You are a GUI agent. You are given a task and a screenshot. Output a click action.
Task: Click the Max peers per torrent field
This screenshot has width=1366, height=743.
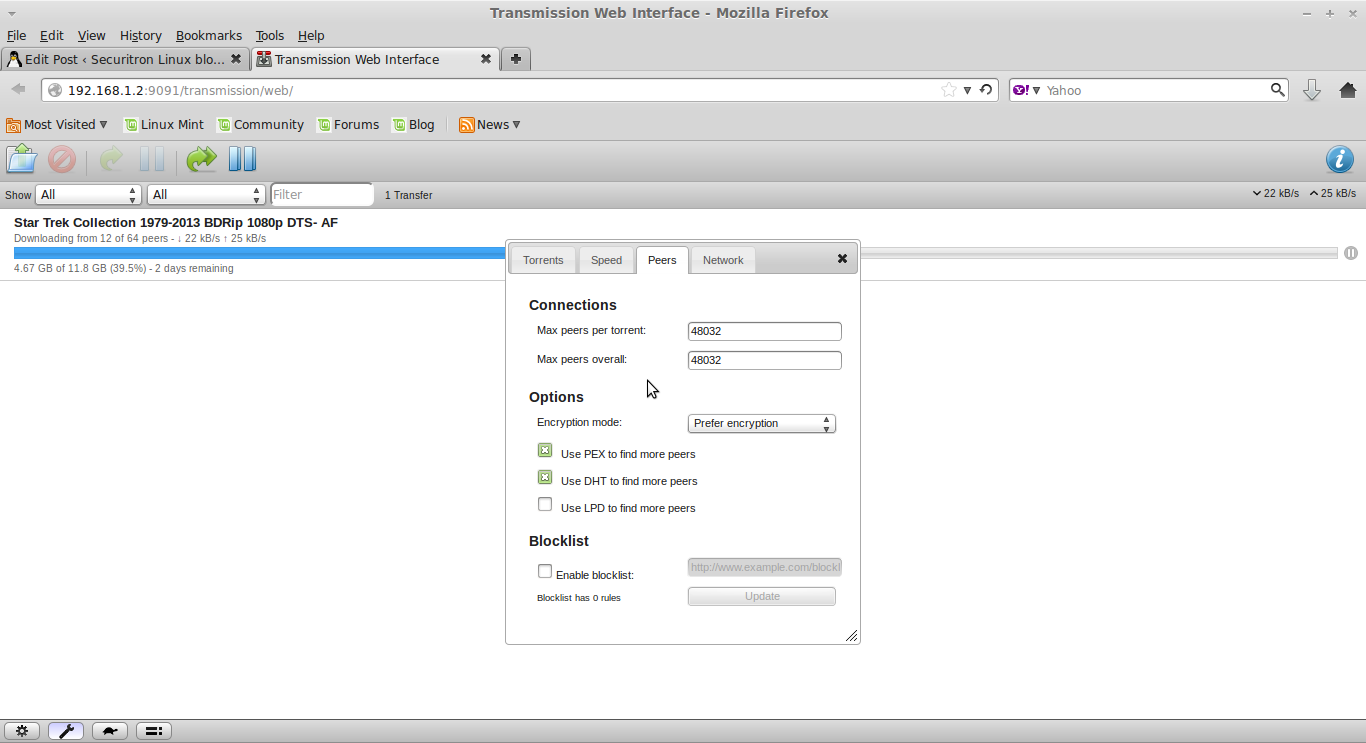point(765,331)
